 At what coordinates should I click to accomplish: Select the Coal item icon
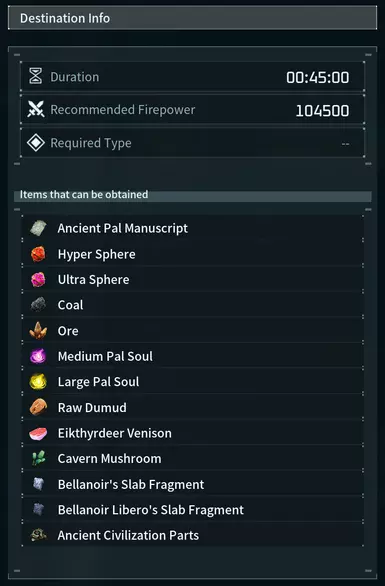click(38, 305)
